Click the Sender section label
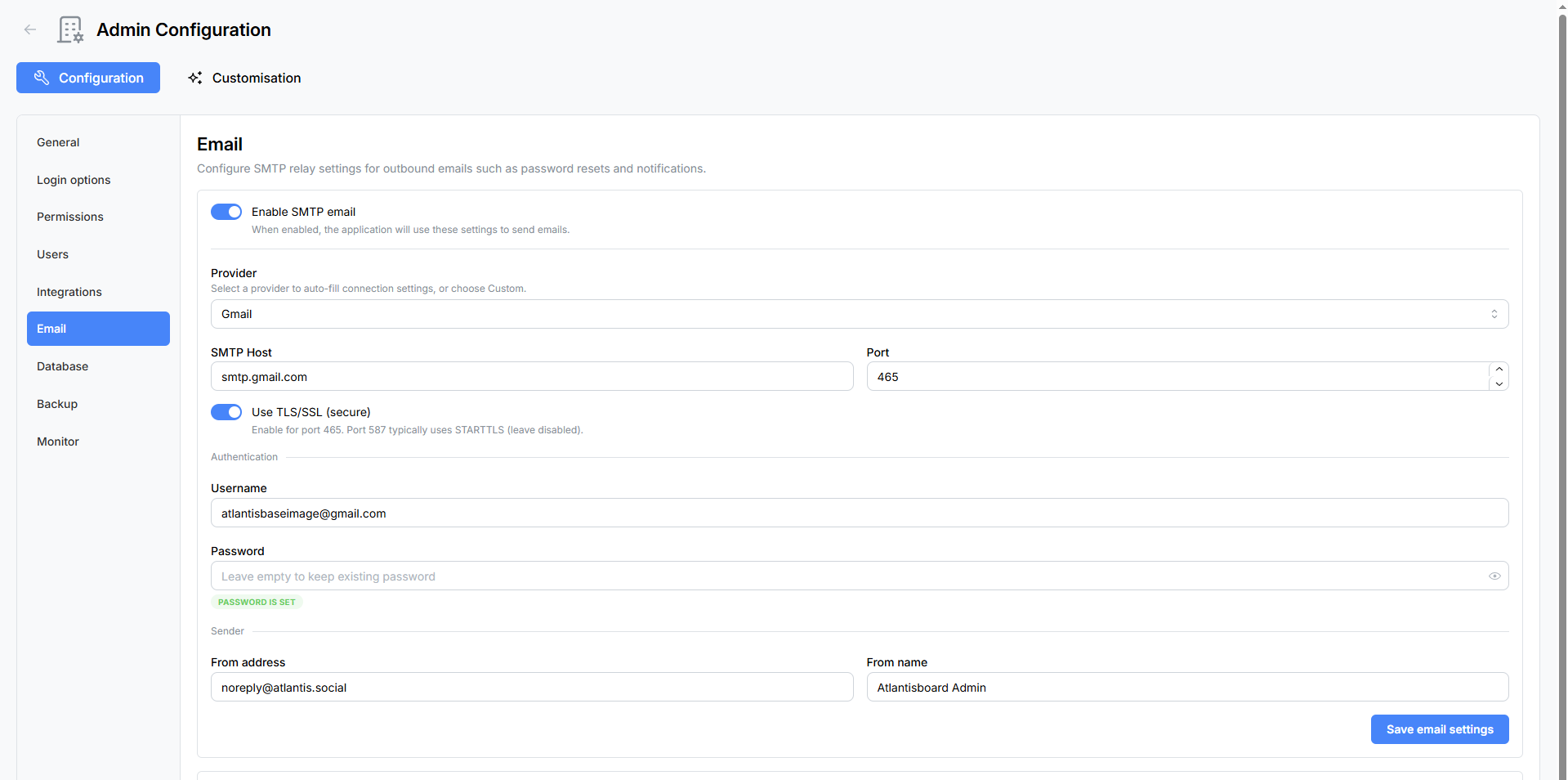This screenshot has width=1568, height=780. tap(227, 631)
